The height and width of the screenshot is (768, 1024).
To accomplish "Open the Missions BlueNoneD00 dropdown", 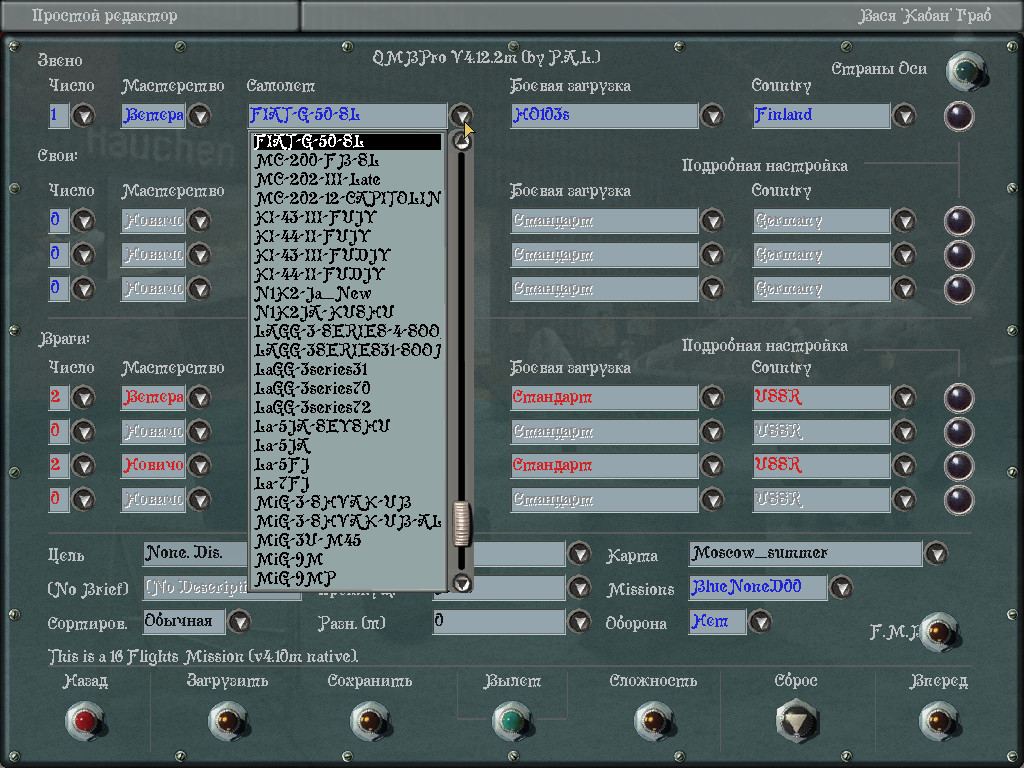I will (x=841, y=588).
